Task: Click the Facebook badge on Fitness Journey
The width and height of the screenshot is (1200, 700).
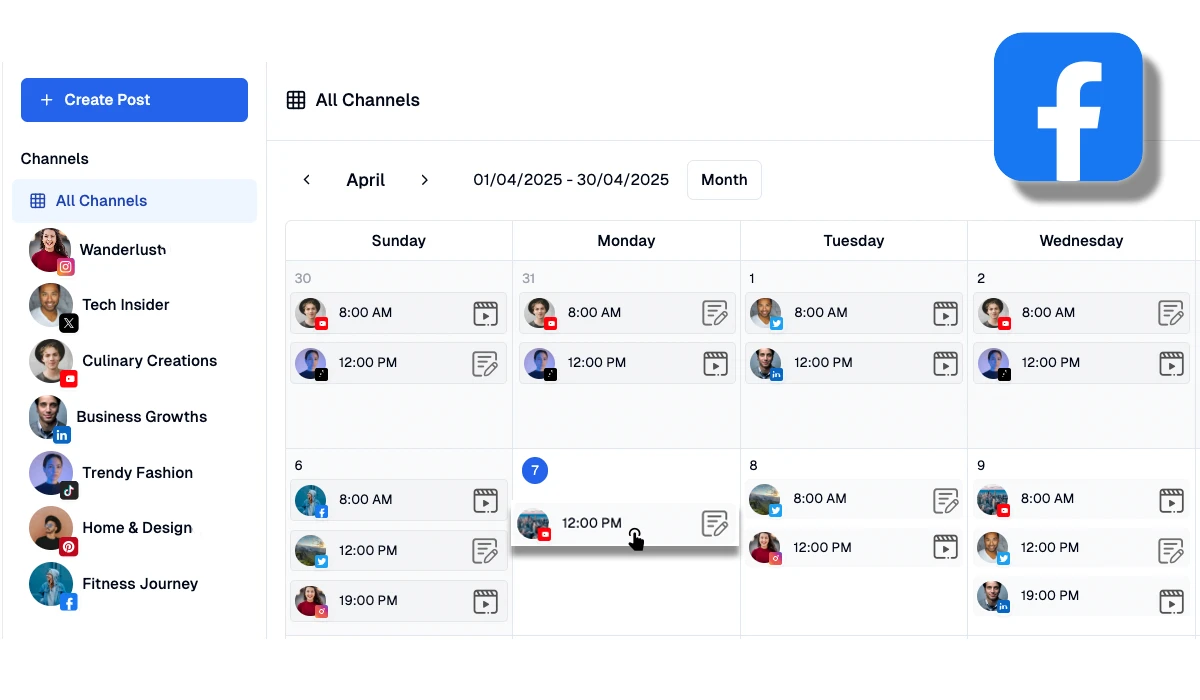Action: (68, 602)
